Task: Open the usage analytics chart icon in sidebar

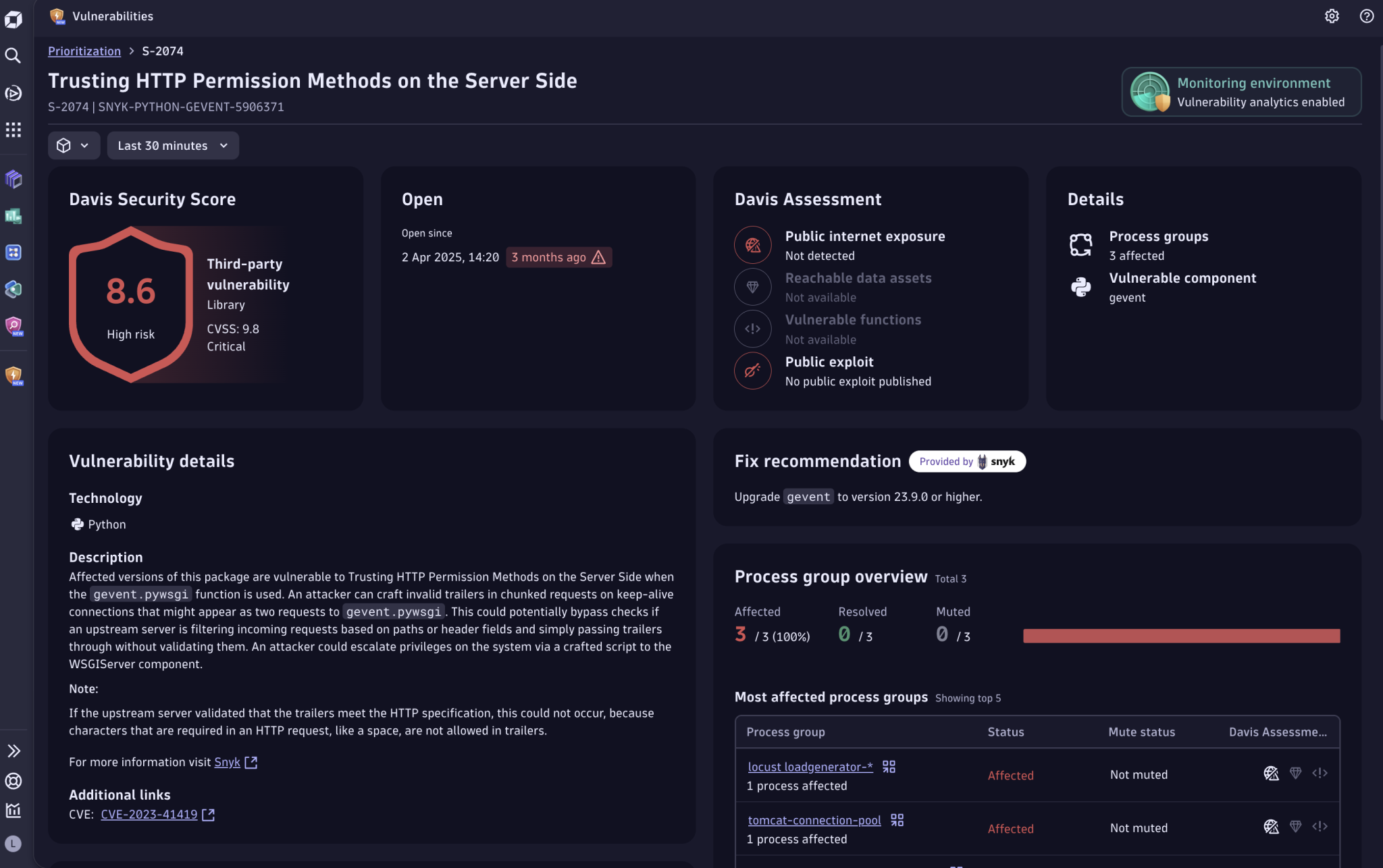Action: tap(14, 810)
